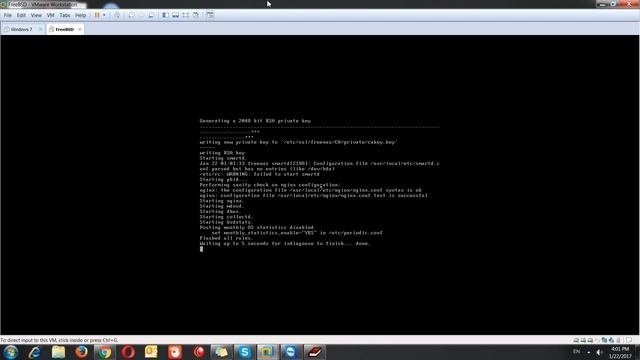Open the Help menu
640x360 pixels.
80,15
